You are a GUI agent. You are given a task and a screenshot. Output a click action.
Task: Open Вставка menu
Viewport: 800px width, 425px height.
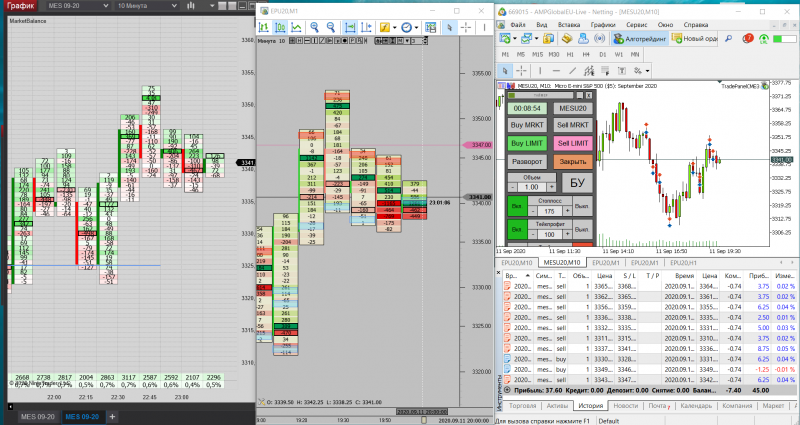click(569, 24)
